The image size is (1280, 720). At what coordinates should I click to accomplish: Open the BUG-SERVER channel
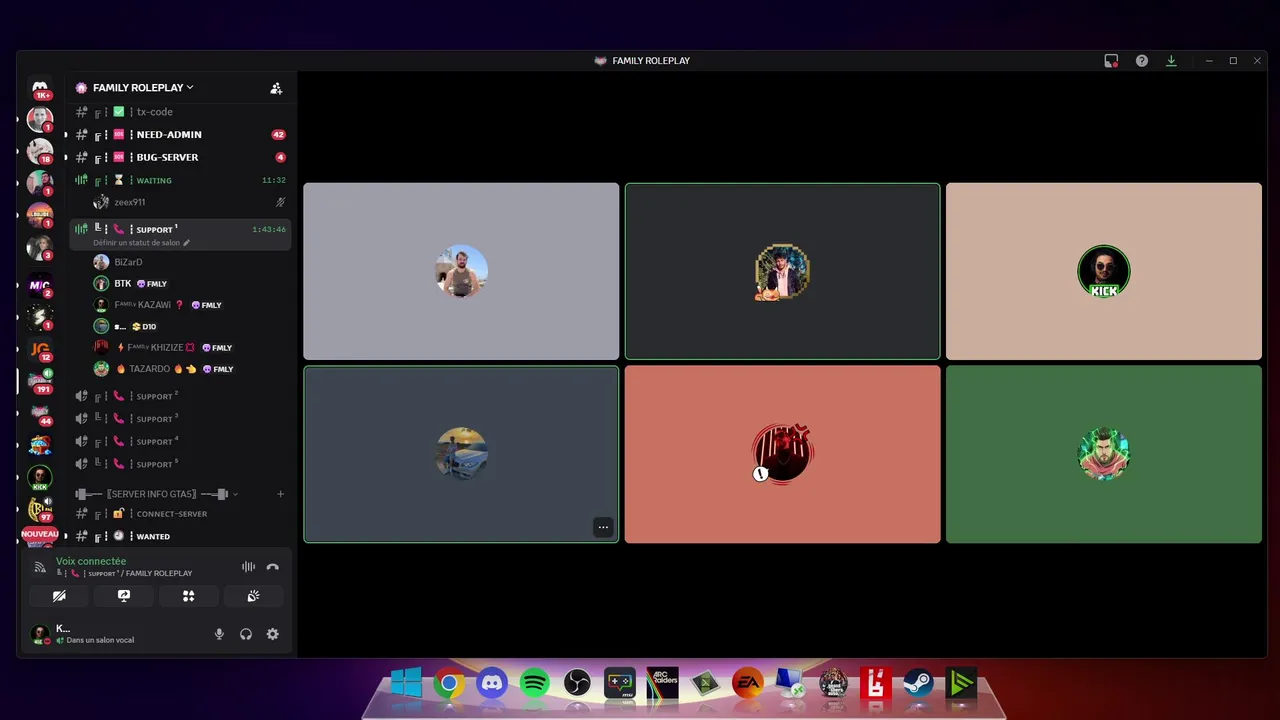[180, 157]
